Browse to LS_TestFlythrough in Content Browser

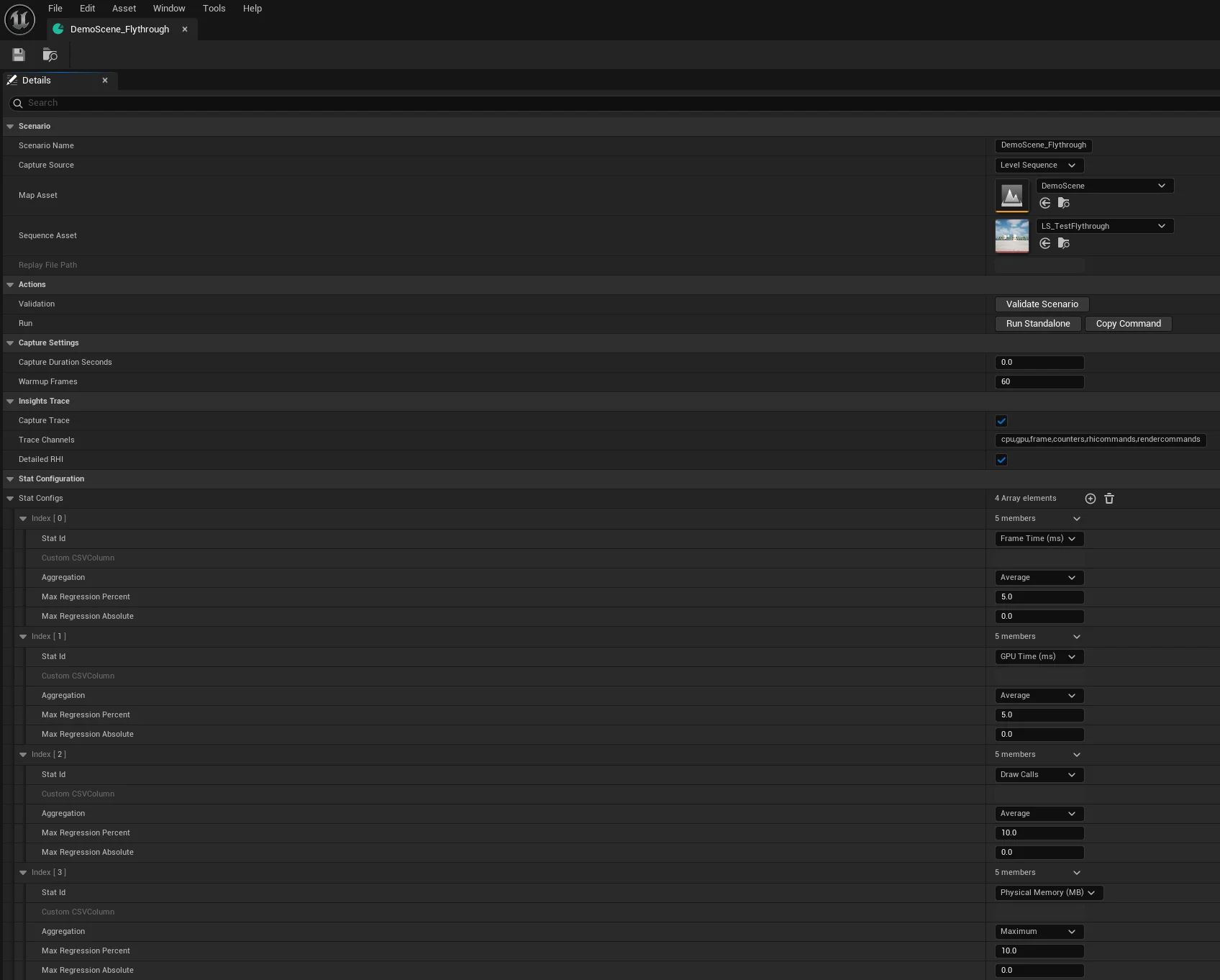click(x=1064, y=243)
